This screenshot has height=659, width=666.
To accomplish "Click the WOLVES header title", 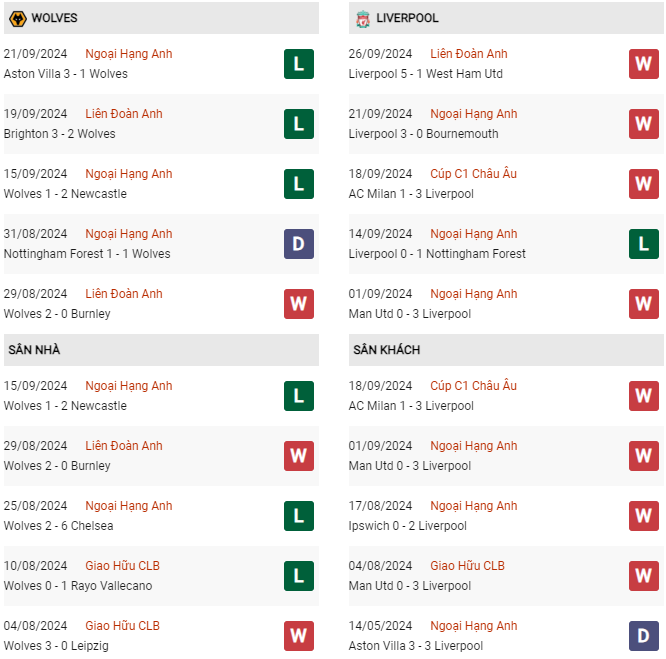I will [x=54, y=18].
